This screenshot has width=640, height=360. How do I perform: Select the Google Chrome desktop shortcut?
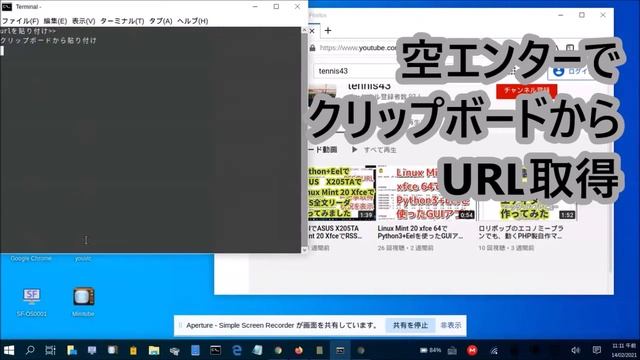(31, 258)
